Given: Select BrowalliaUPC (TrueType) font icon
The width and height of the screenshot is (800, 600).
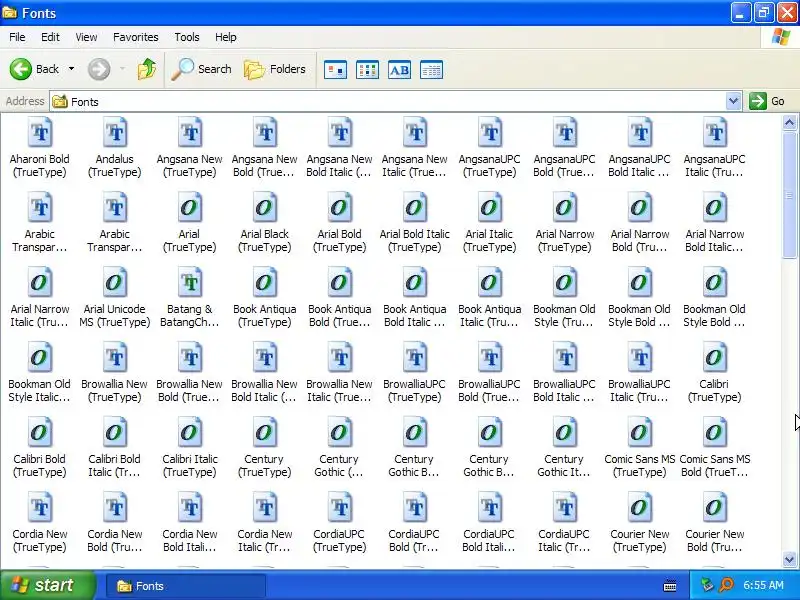Looking at the screenshot, I should [x=415, y=358].
